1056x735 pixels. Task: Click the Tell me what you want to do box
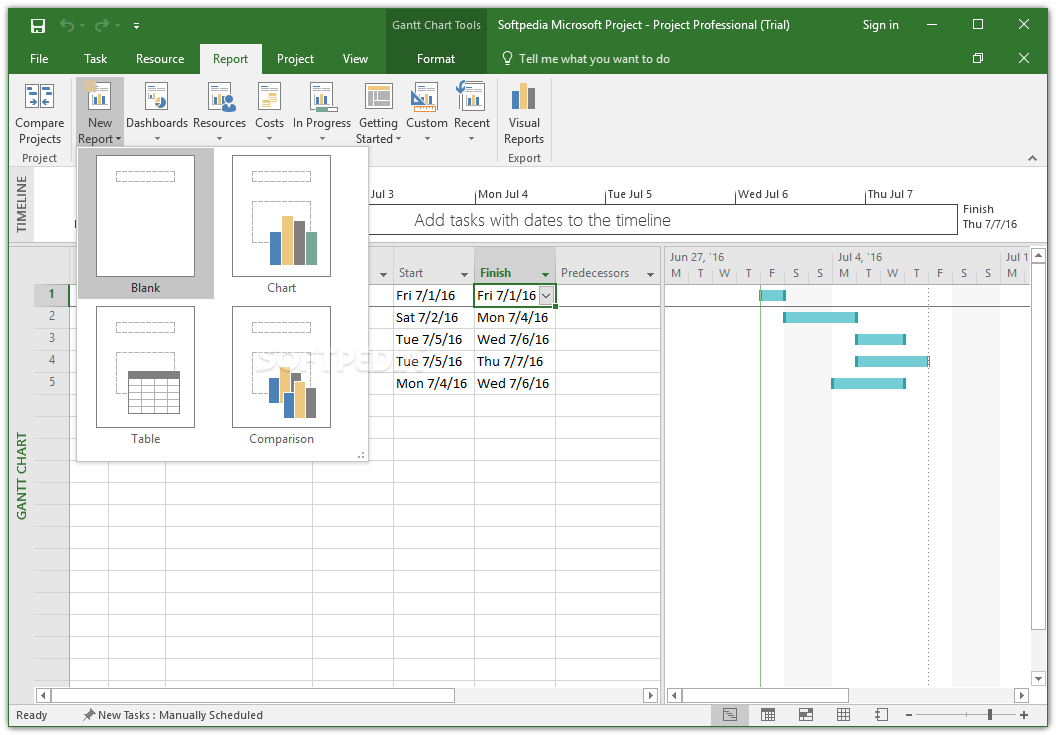(586, 59)
